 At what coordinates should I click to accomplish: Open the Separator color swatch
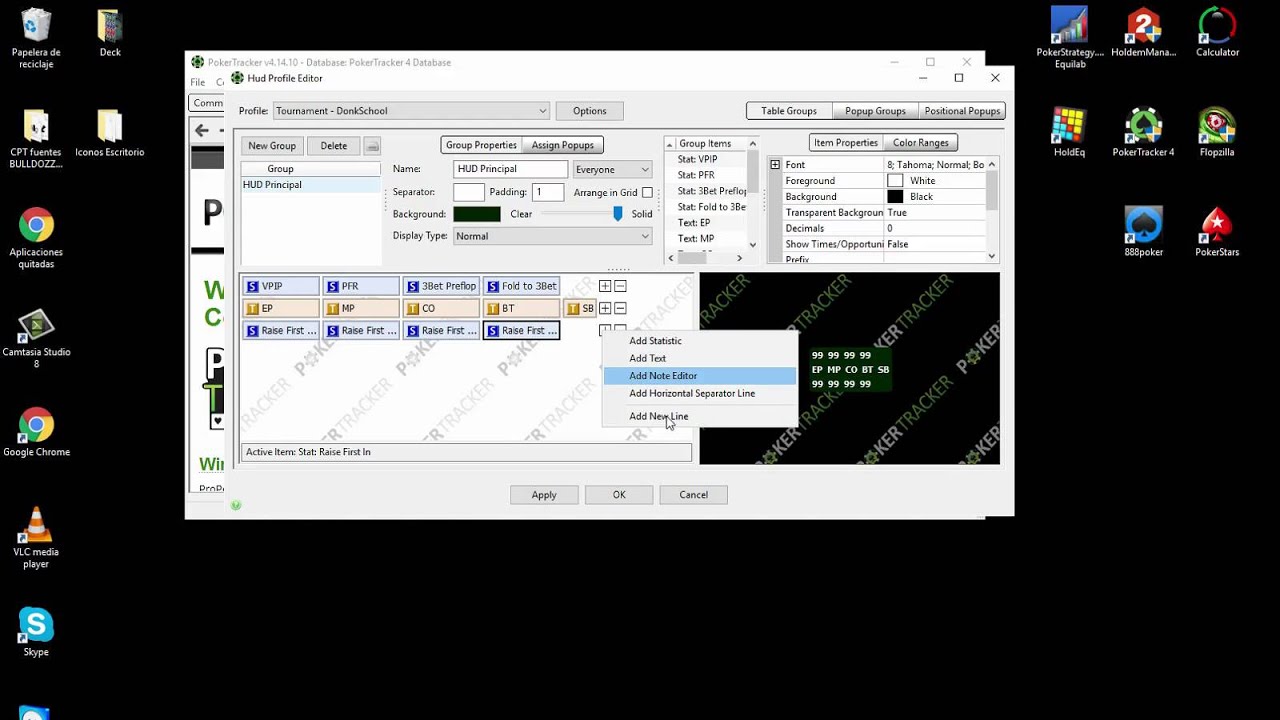tap(468, 192)
